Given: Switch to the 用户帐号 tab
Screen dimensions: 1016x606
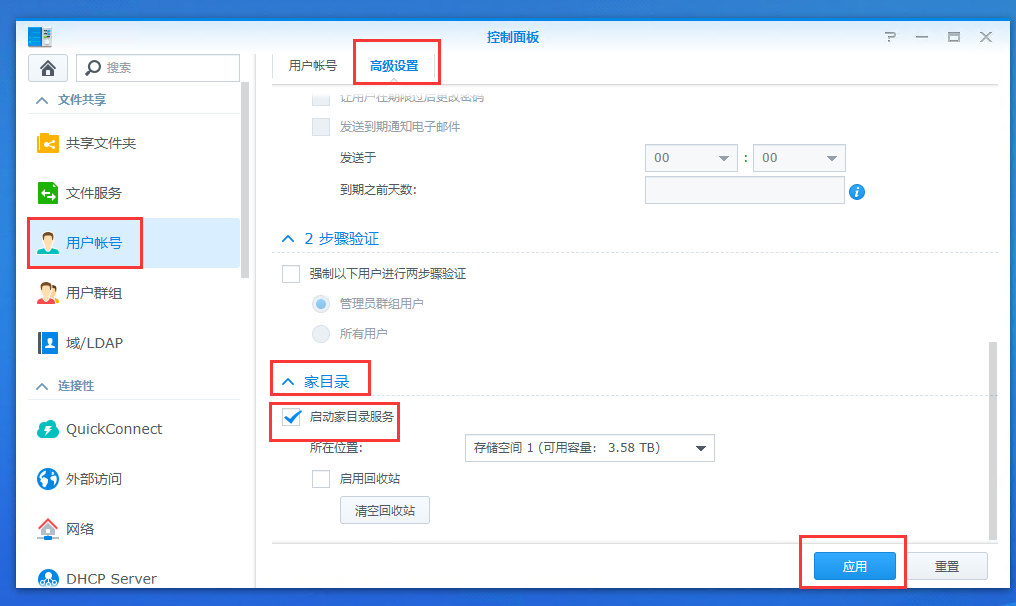Looking at the screenshot, I should tap(313, 65).
